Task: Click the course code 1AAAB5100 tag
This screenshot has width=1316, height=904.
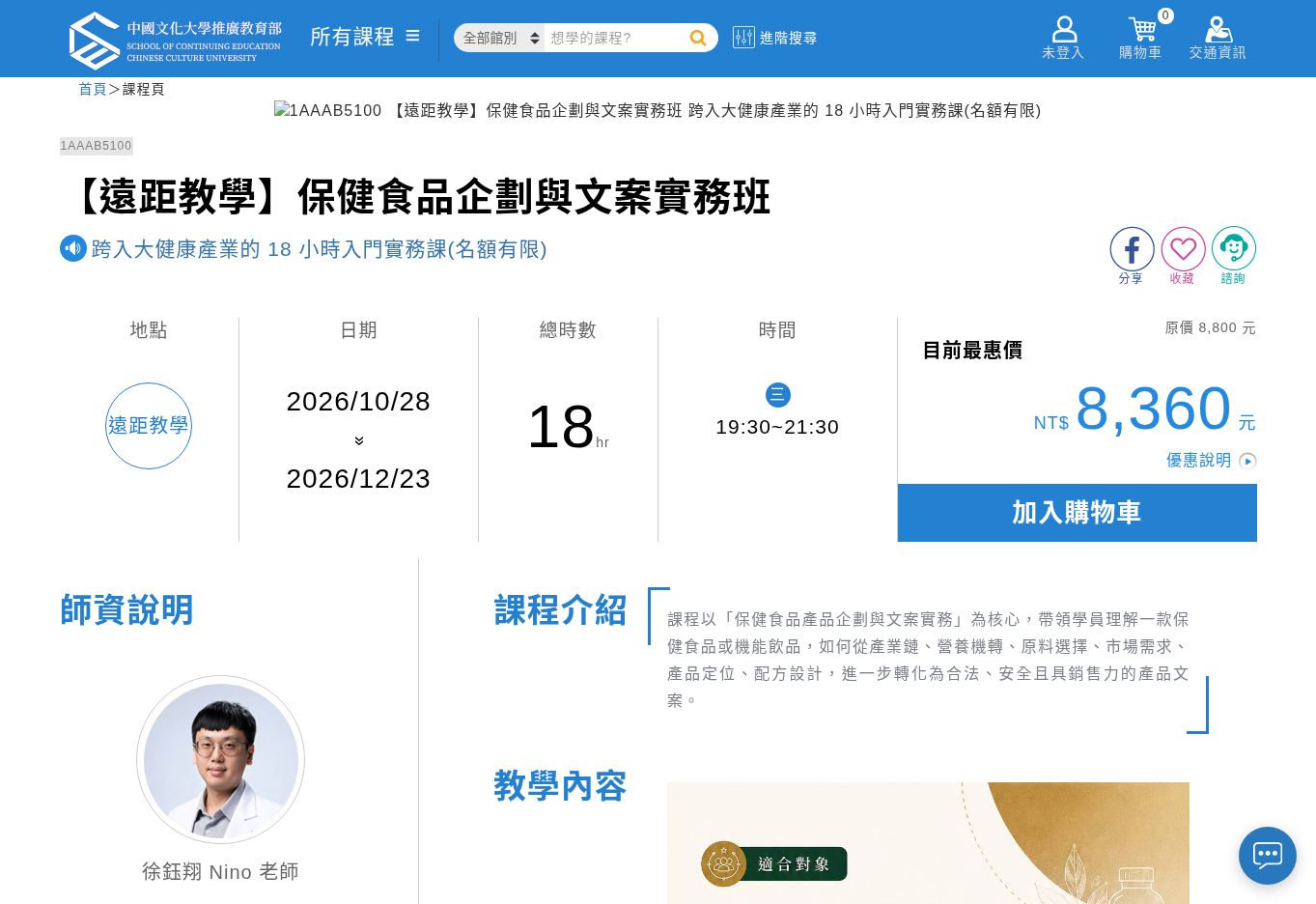Action: (97, 146)
